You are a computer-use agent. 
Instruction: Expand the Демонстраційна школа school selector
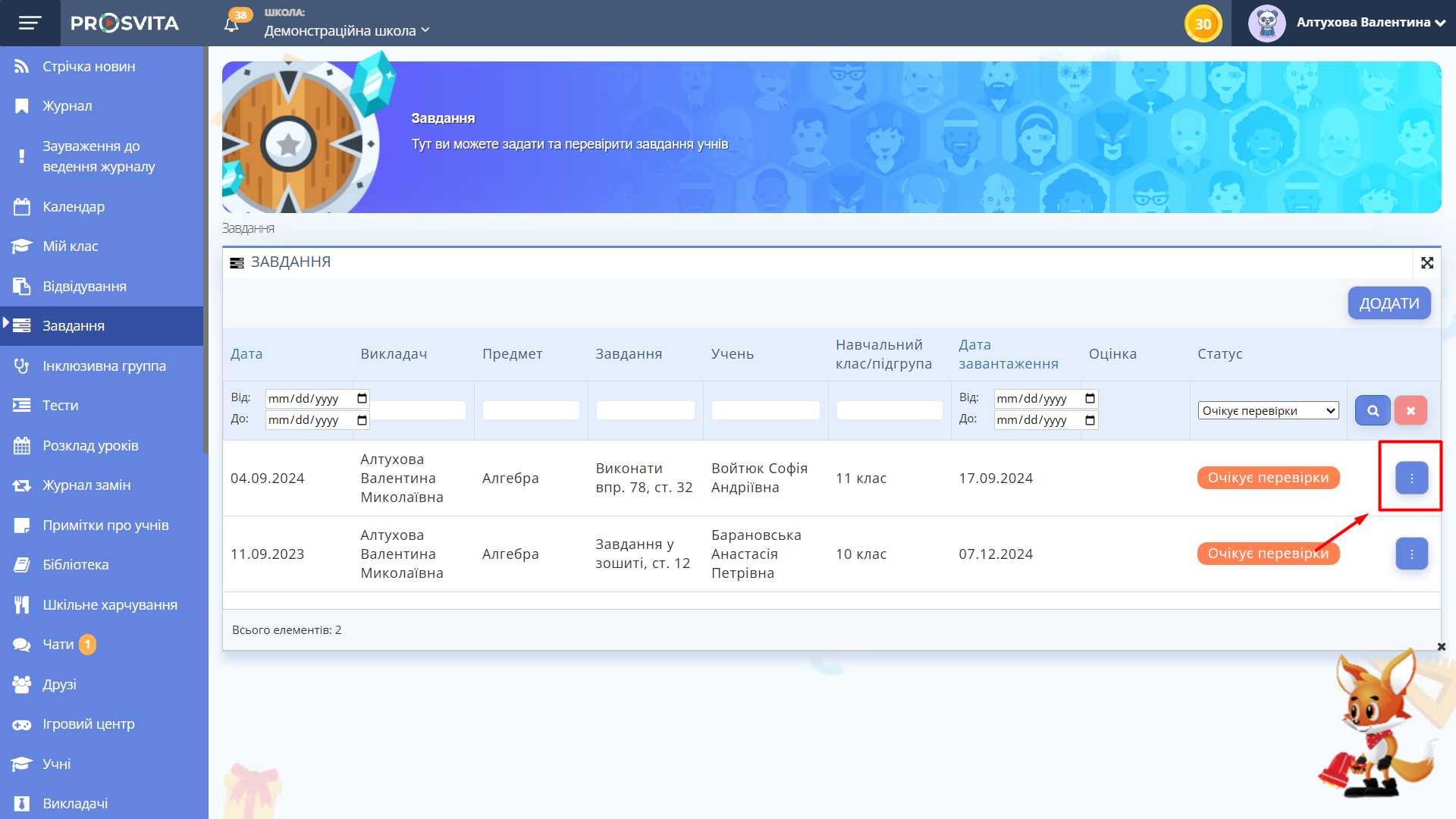click(x=347, y=30)
